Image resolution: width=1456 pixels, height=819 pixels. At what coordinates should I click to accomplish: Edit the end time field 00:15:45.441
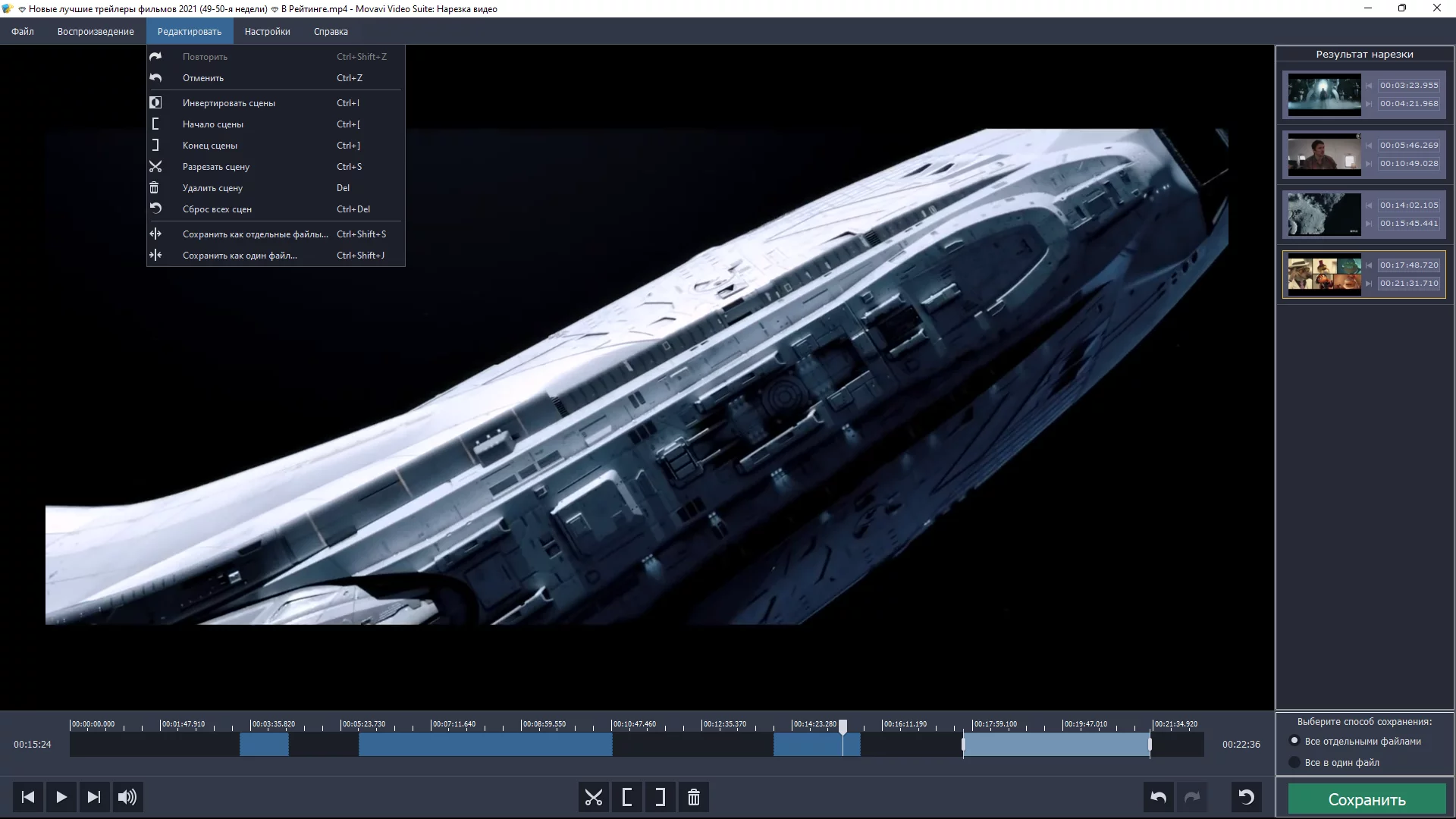pos(1409,224)
